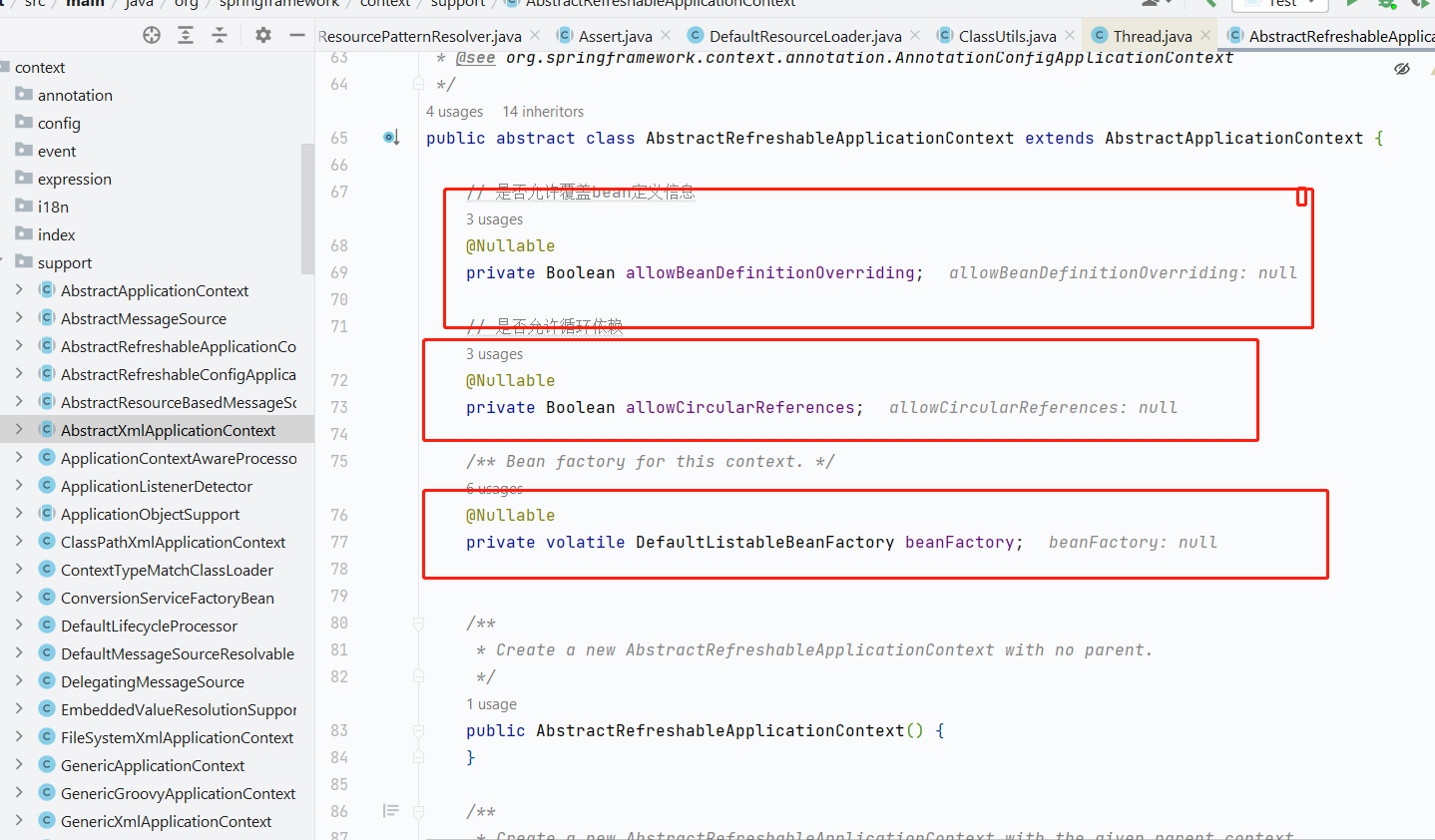Image resolution: width=1435 pixels, height=840 pixels.
Task: Close the Thread.java tab
Action: click(x=1205, y=35)
